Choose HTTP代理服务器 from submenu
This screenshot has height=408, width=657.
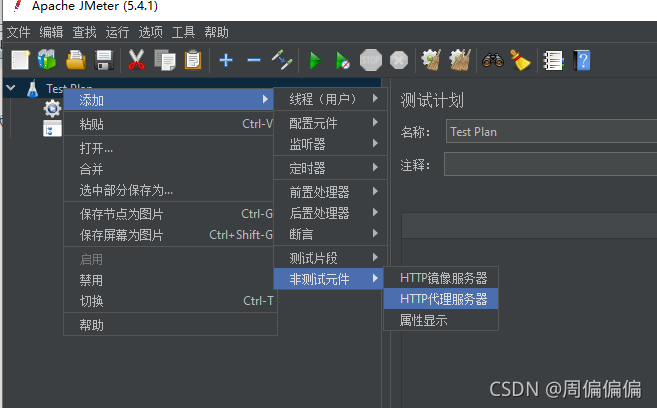(x=441, y=299)
